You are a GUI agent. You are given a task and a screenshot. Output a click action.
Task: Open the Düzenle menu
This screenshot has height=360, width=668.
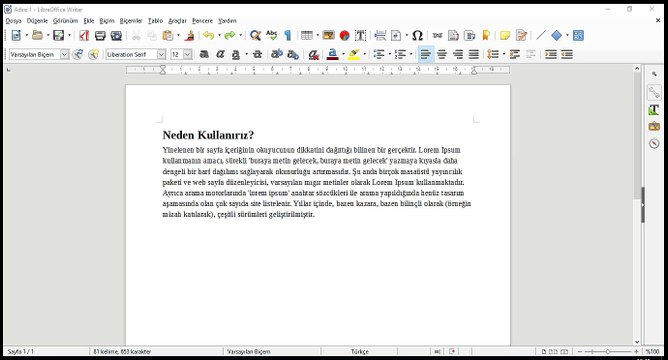tap(37, 21)
